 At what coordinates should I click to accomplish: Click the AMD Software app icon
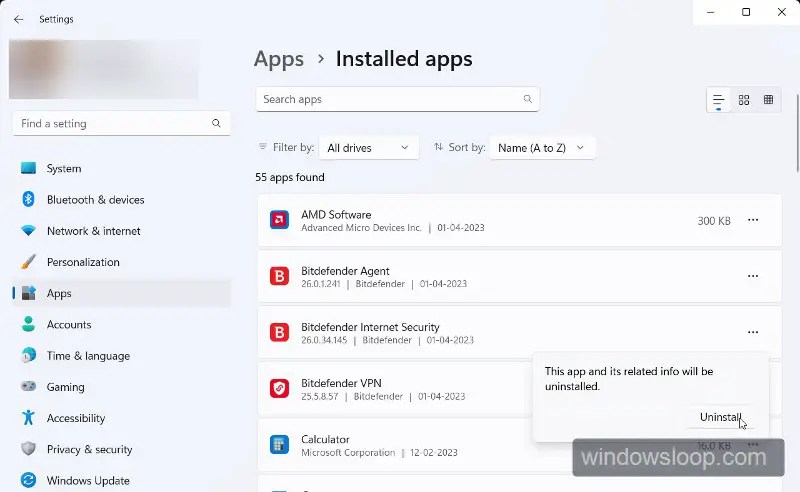279,220
